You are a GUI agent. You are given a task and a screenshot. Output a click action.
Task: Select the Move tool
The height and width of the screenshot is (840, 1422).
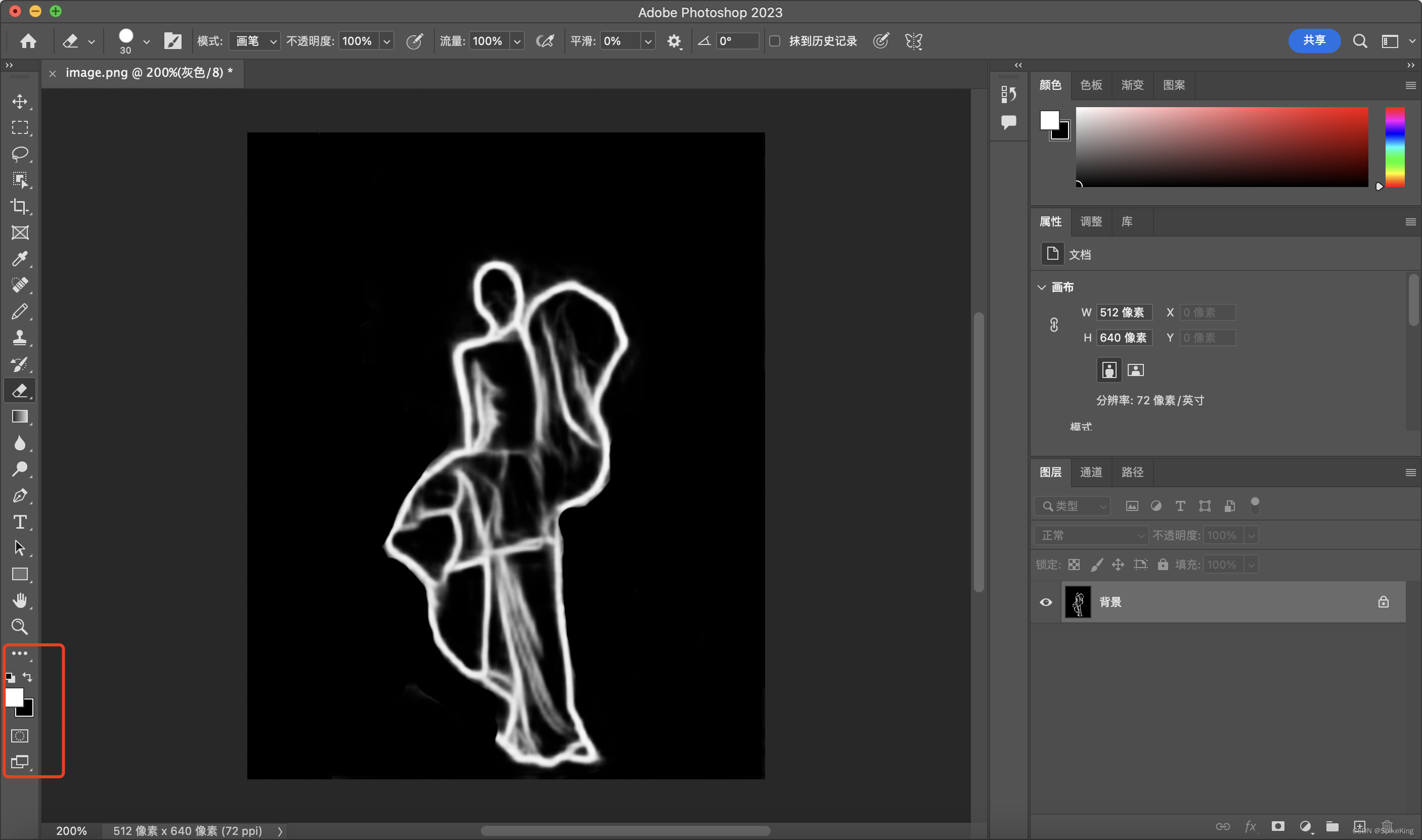[20, 101]
